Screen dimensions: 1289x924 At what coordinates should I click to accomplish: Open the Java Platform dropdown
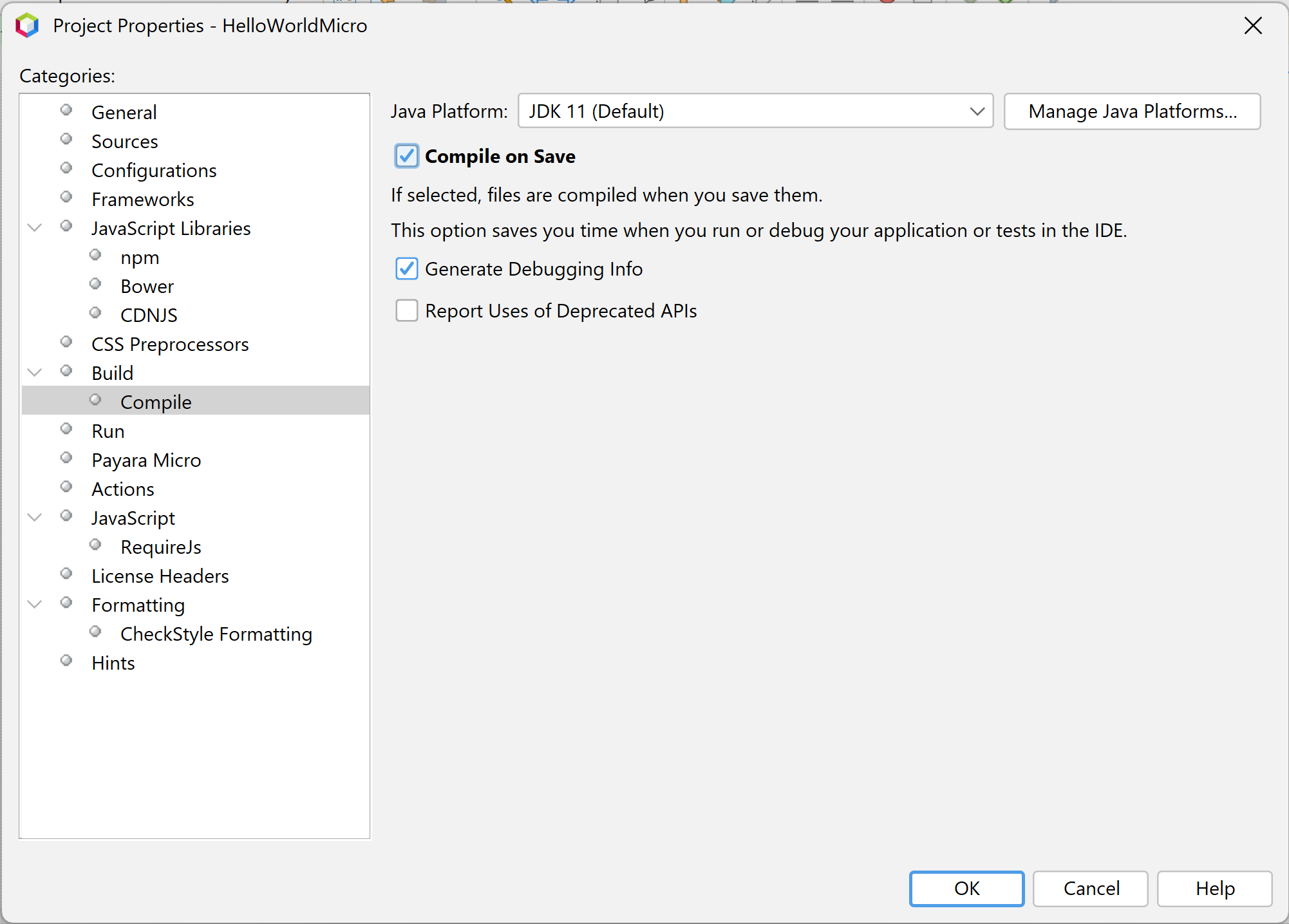(977, 111)
